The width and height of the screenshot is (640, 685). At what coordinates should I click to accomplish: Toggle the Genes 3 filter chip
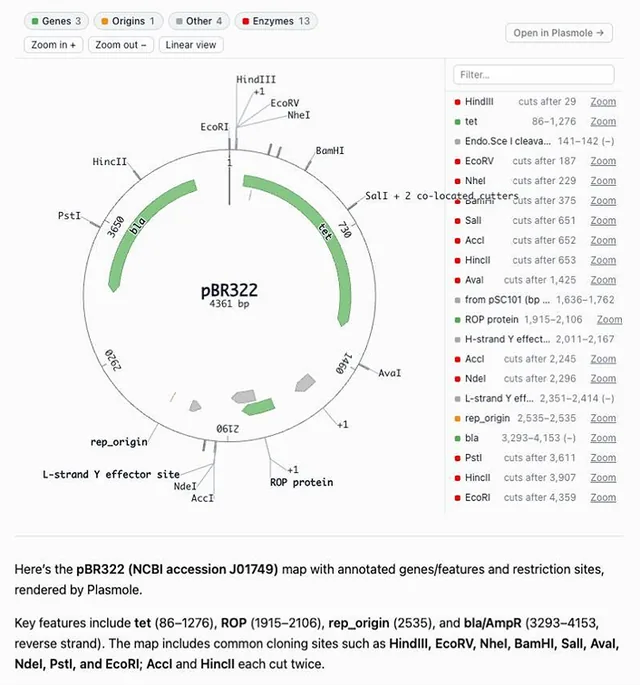(56, 21)
